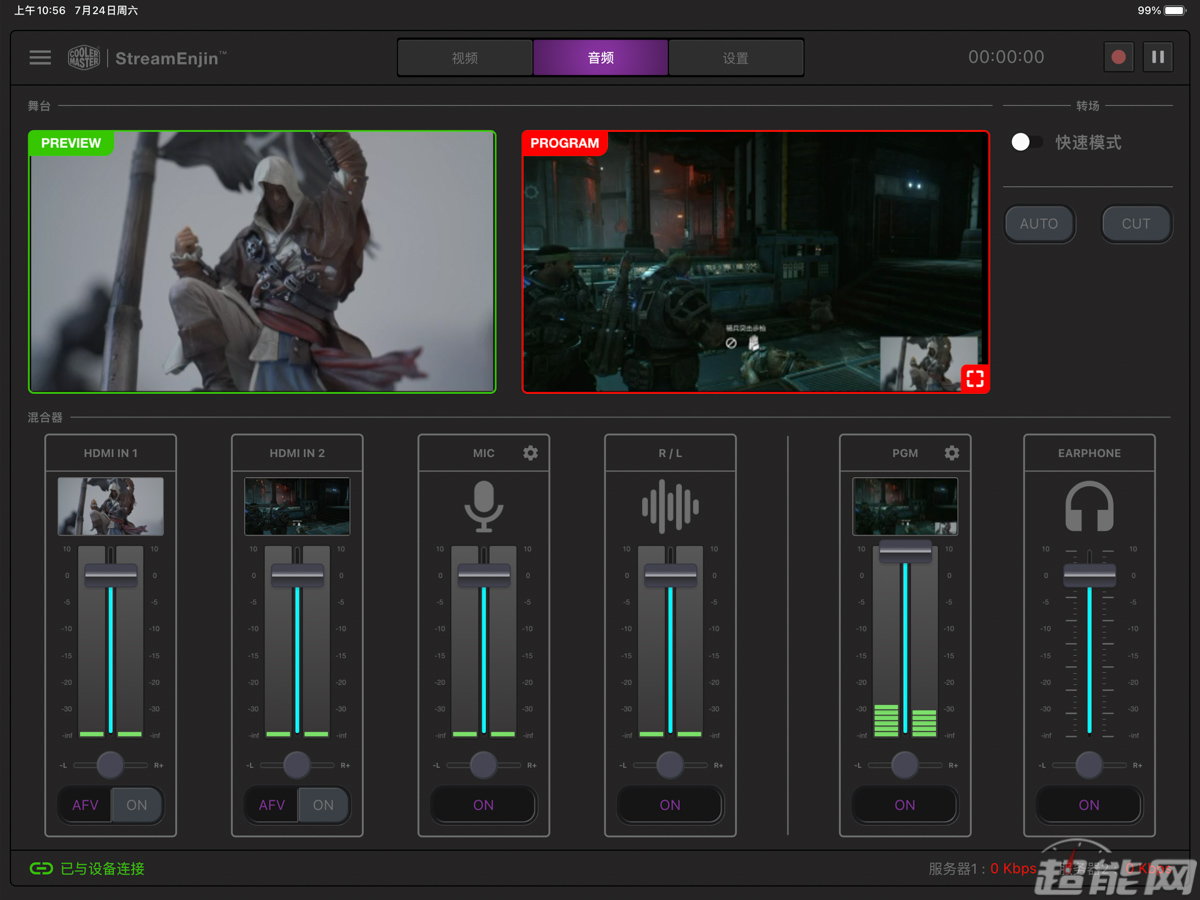
Task: Toggle 快速模式 switch
Action: click(x=1027, y=142)
